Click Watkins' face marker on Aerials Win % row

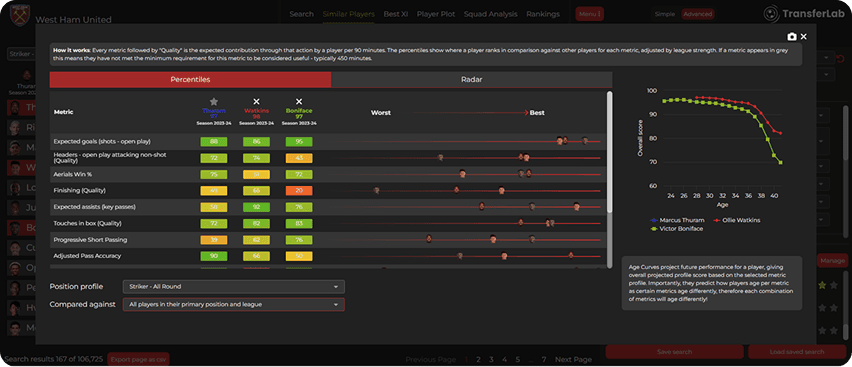click(462, 174)
